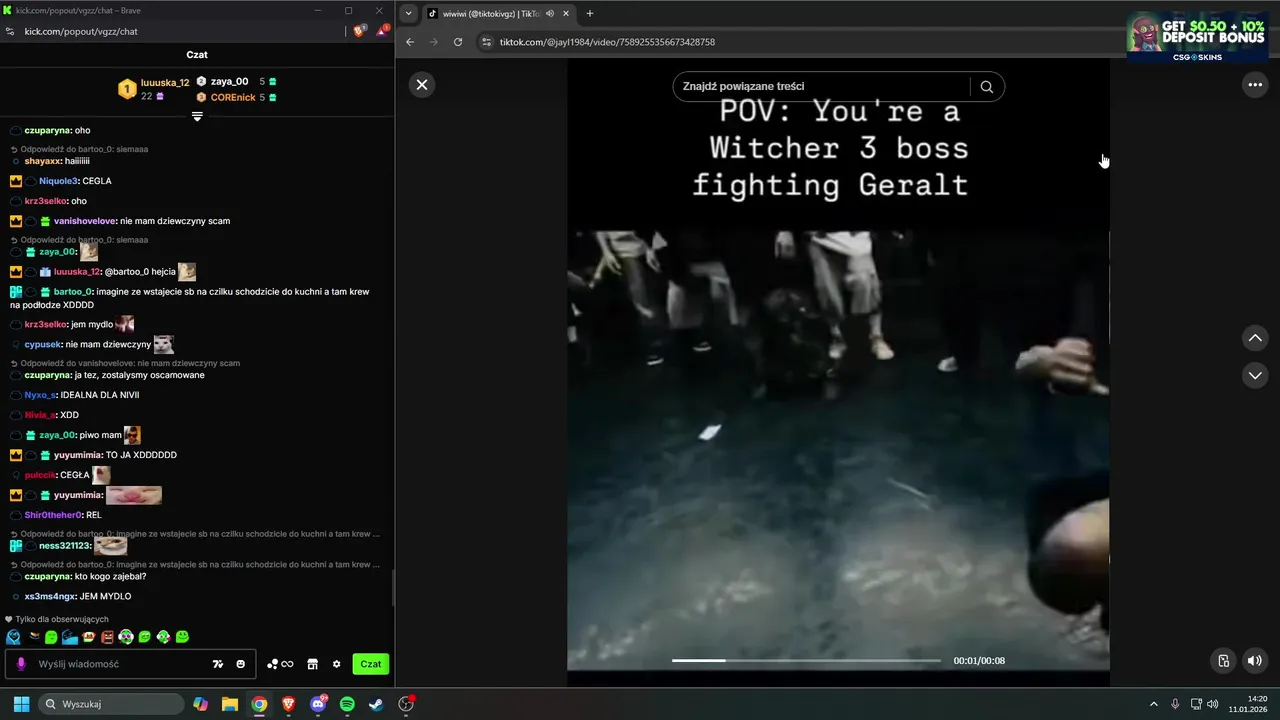Open chat settings gear icon
This screenshot has height=720, width=1280.
336,664
